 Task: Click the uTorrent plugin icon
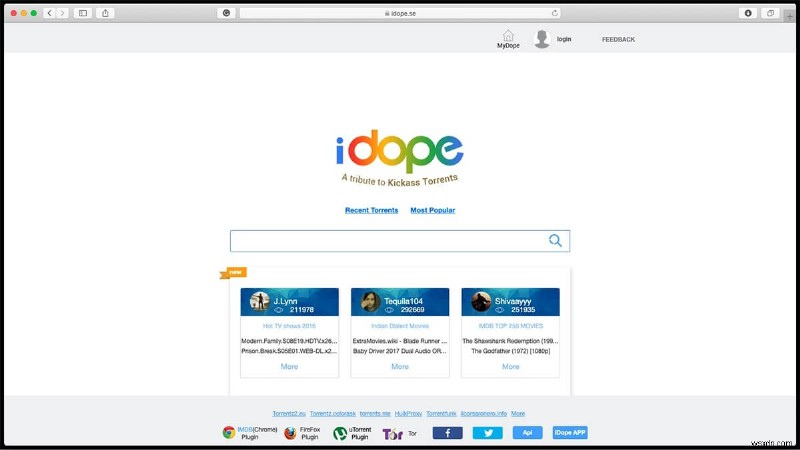click(340, 433)
